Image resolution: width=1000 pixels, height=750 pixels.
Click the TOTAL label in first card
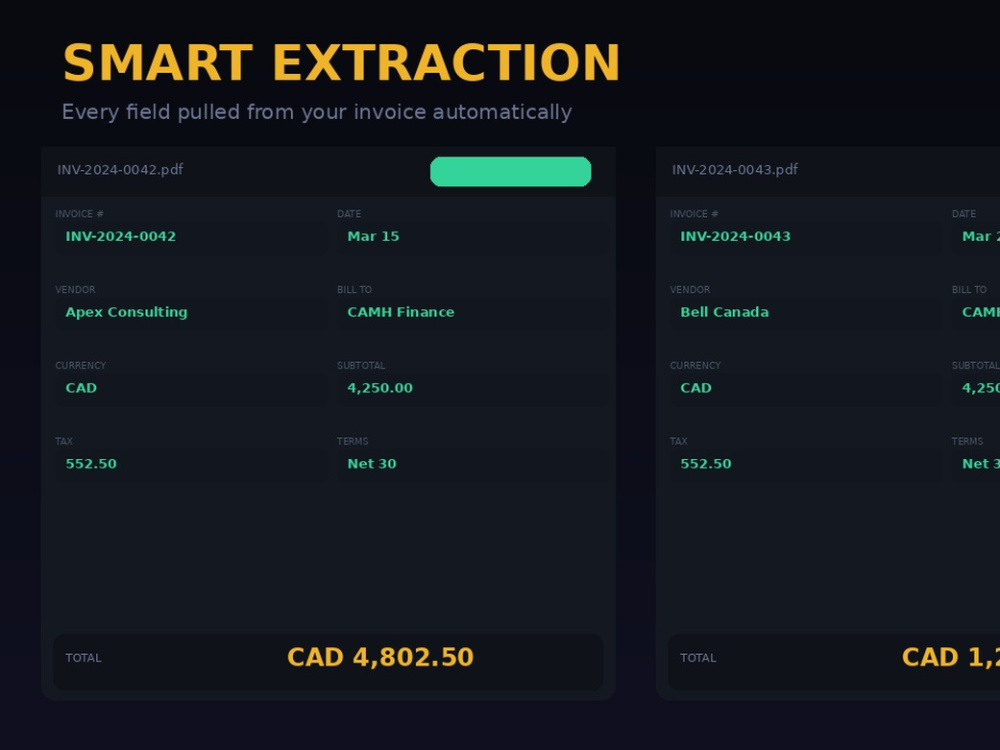click(84, 658)
